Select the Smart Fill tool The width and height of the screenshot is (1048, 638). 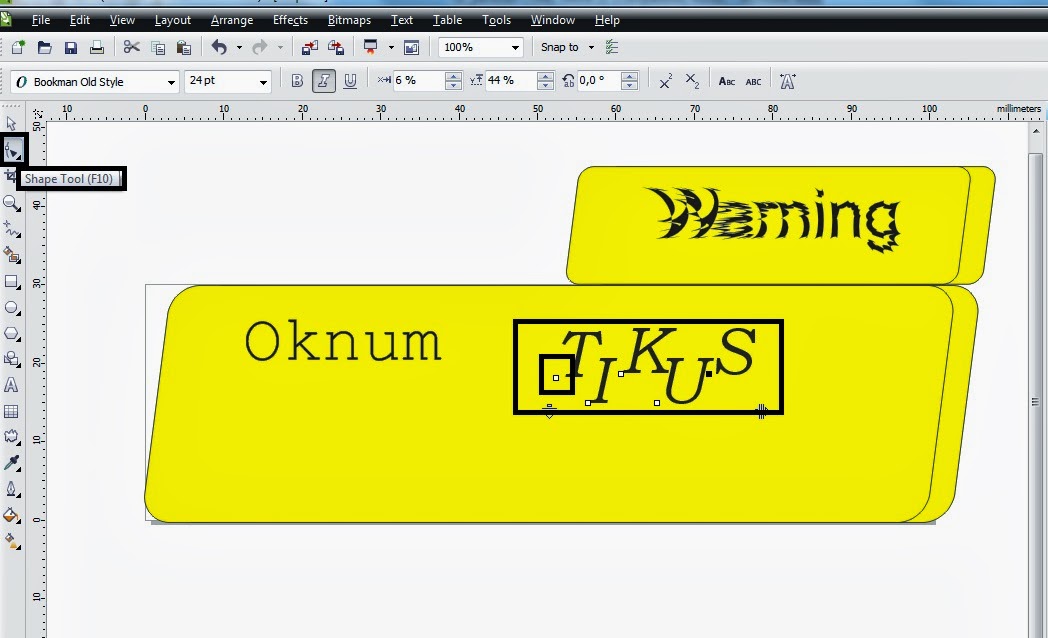coord(11,255)
